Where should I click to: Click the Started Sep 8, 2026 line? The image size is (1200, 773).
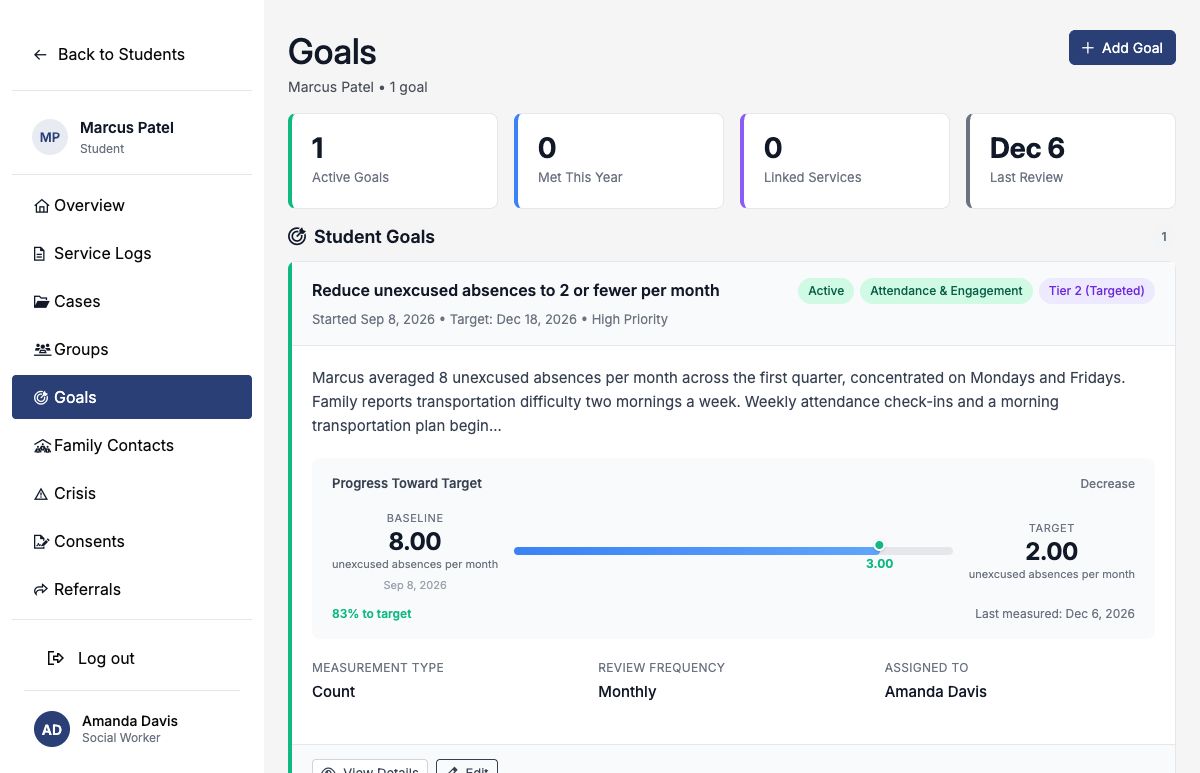tap(490, 320)
